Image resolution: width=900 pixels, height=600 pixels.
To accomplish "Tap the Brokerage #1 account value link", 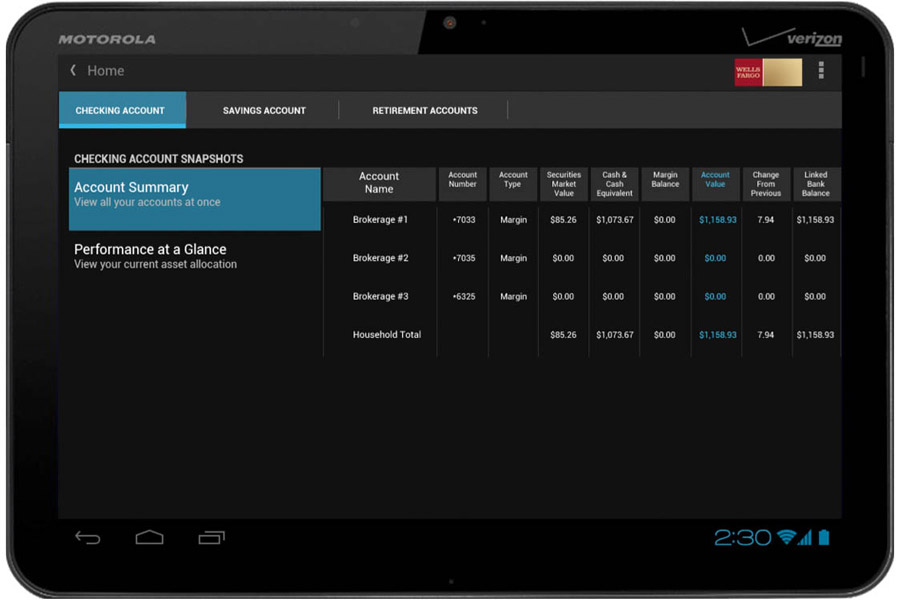I will point(715,220).
